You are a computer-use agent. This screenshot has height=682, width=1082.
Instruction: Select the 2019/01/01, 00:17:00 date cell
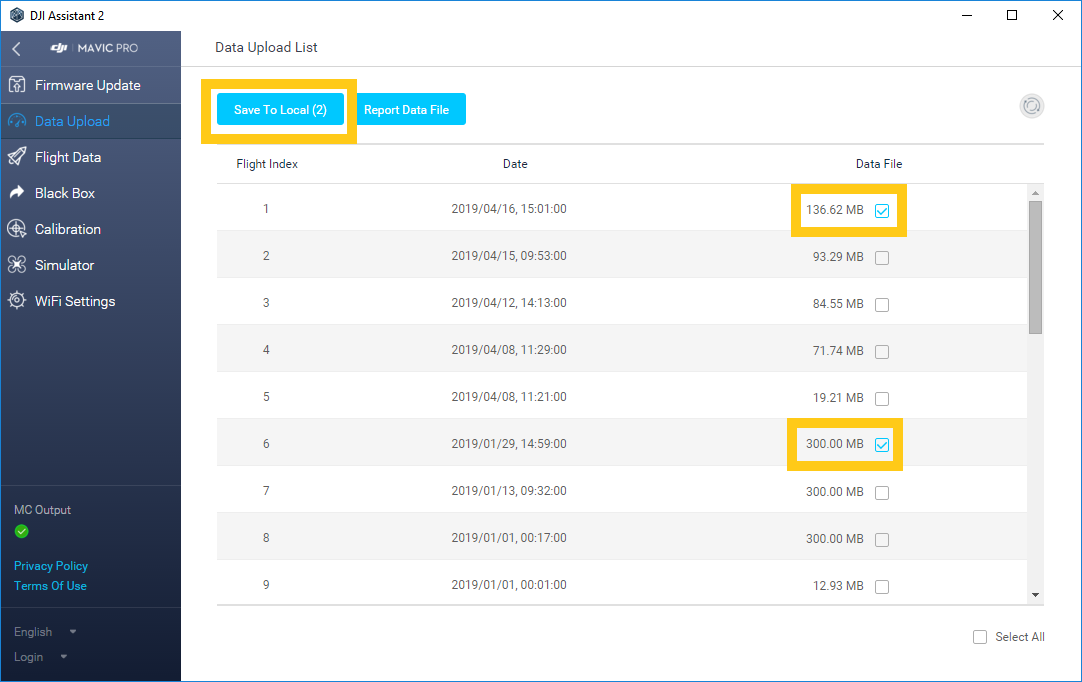pyautogui.click(x=509, y=537)
